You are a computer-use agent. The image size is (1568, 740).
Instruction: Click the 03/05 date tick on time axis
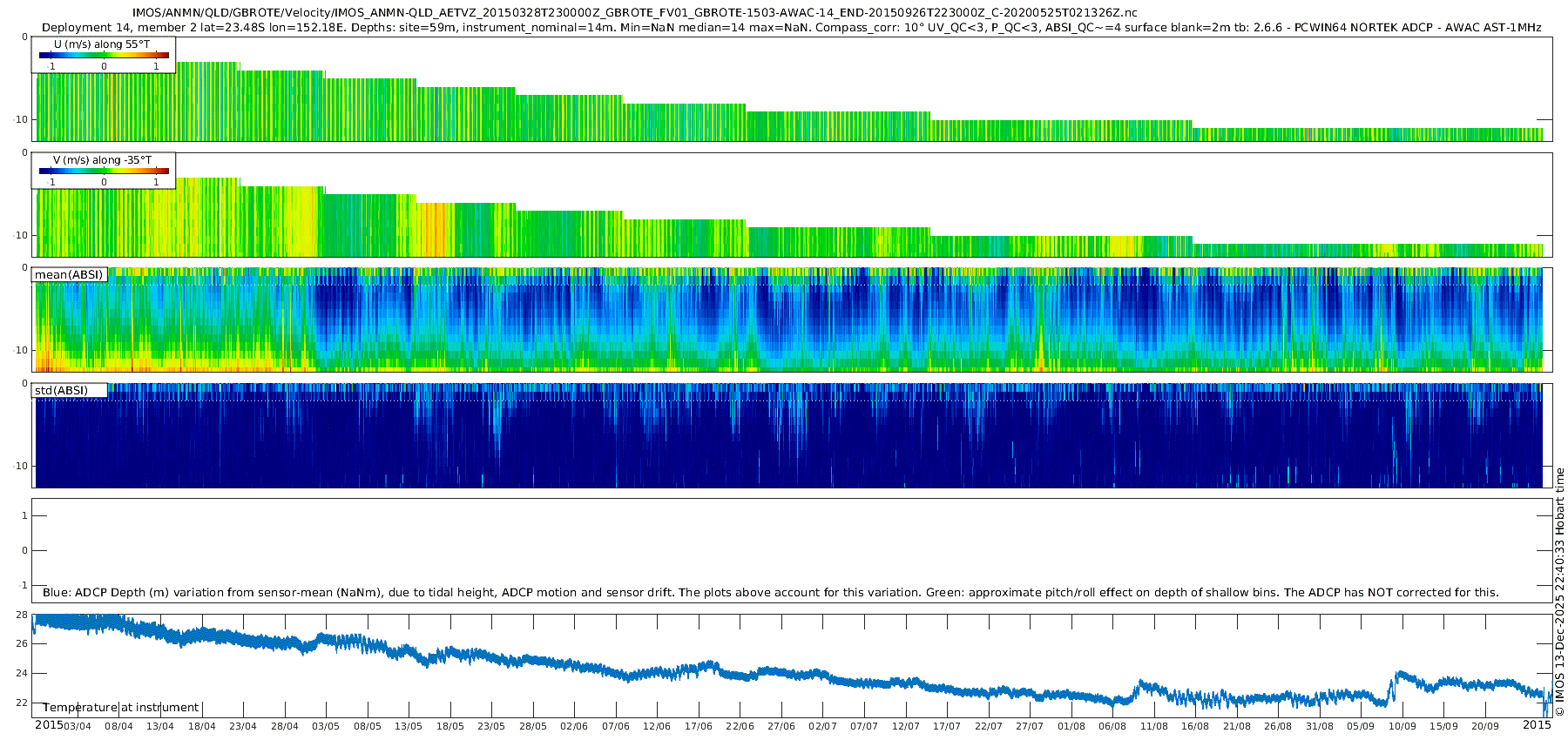tap(326, 727)
